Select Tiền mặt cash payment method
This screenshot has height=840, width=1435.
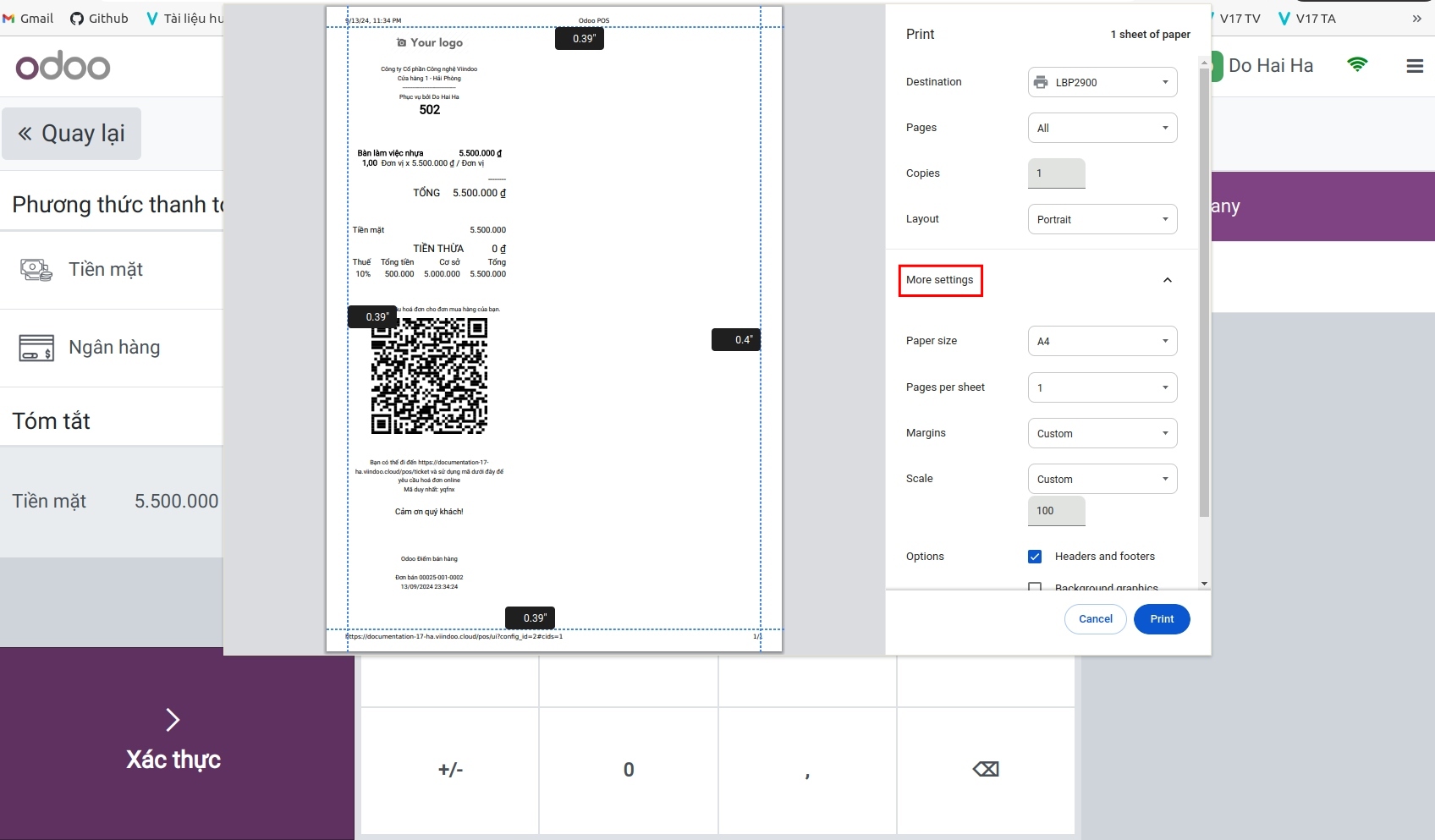tap(112, 270)
